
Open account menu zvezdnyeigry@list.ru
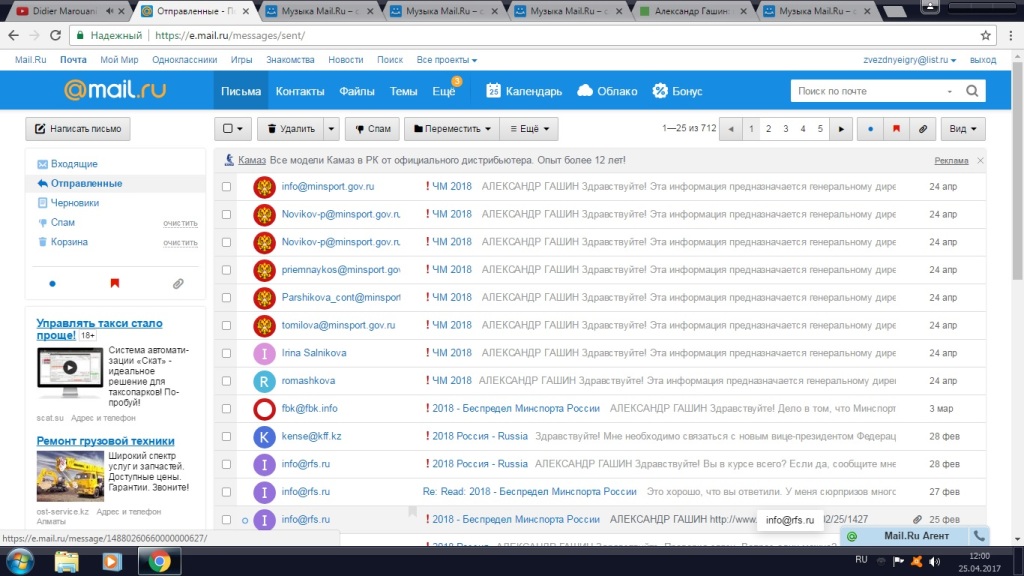pos(909,59)
